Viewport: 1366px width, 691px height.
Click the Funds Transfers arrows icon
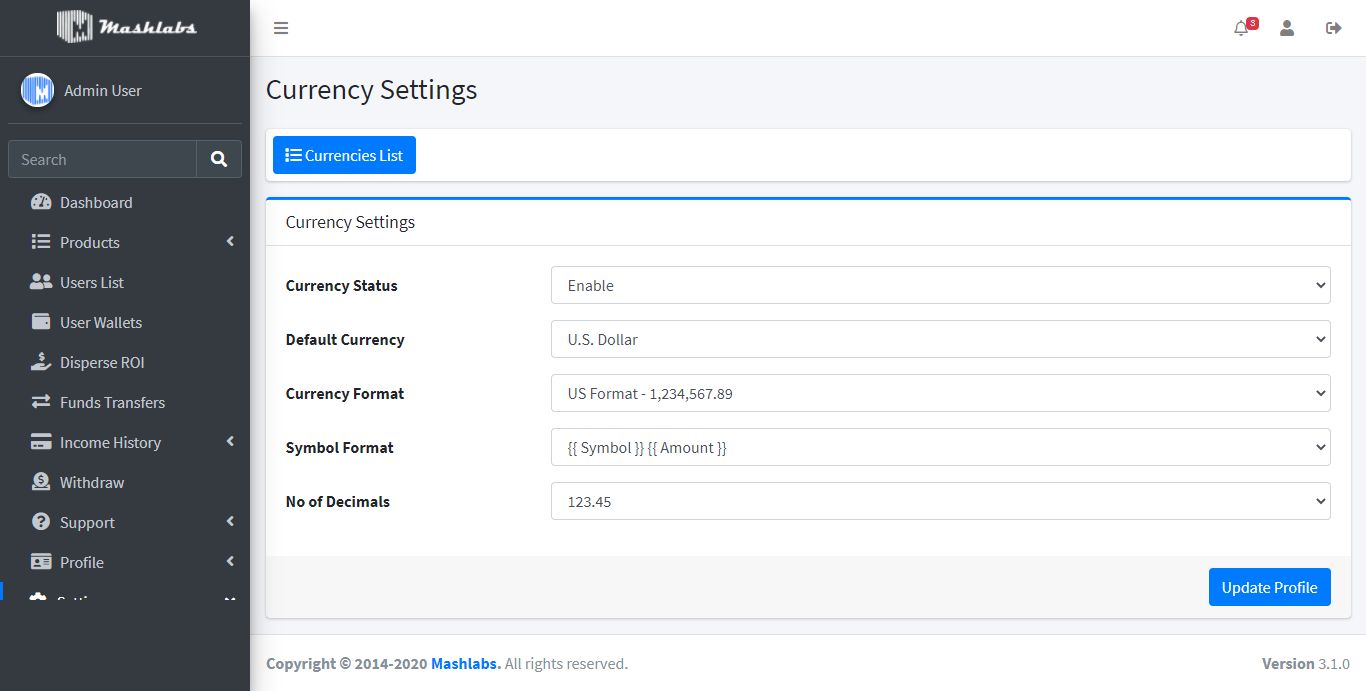click(41, 402)
